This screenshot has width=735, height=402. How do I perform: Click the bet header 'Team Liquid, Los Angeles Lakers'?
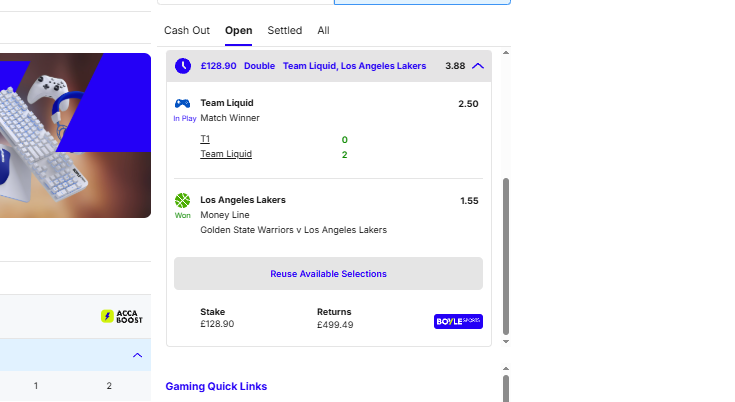(x=354, y=66)
